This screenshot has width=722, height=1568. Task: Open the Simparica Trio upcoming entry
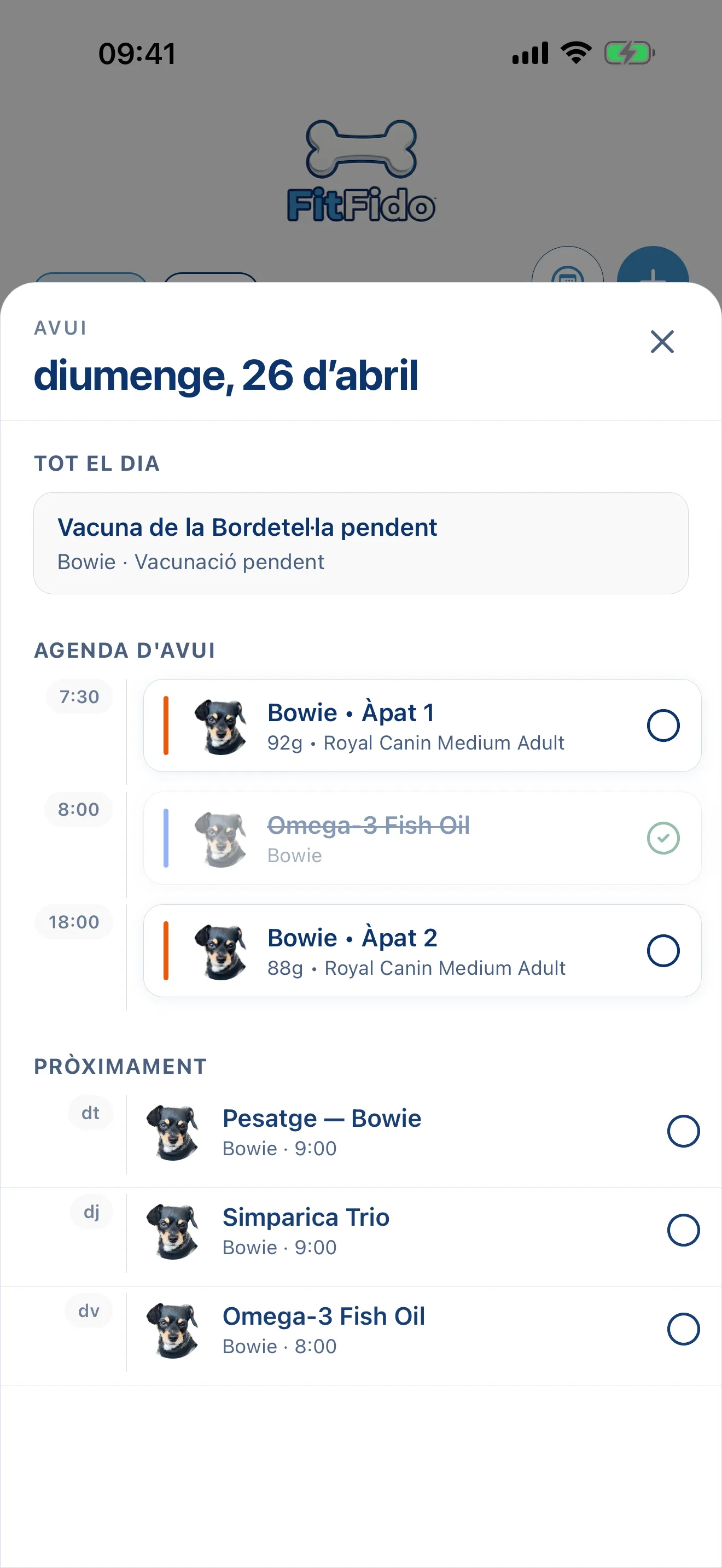pyautogui.click(x=361, y=1231)
